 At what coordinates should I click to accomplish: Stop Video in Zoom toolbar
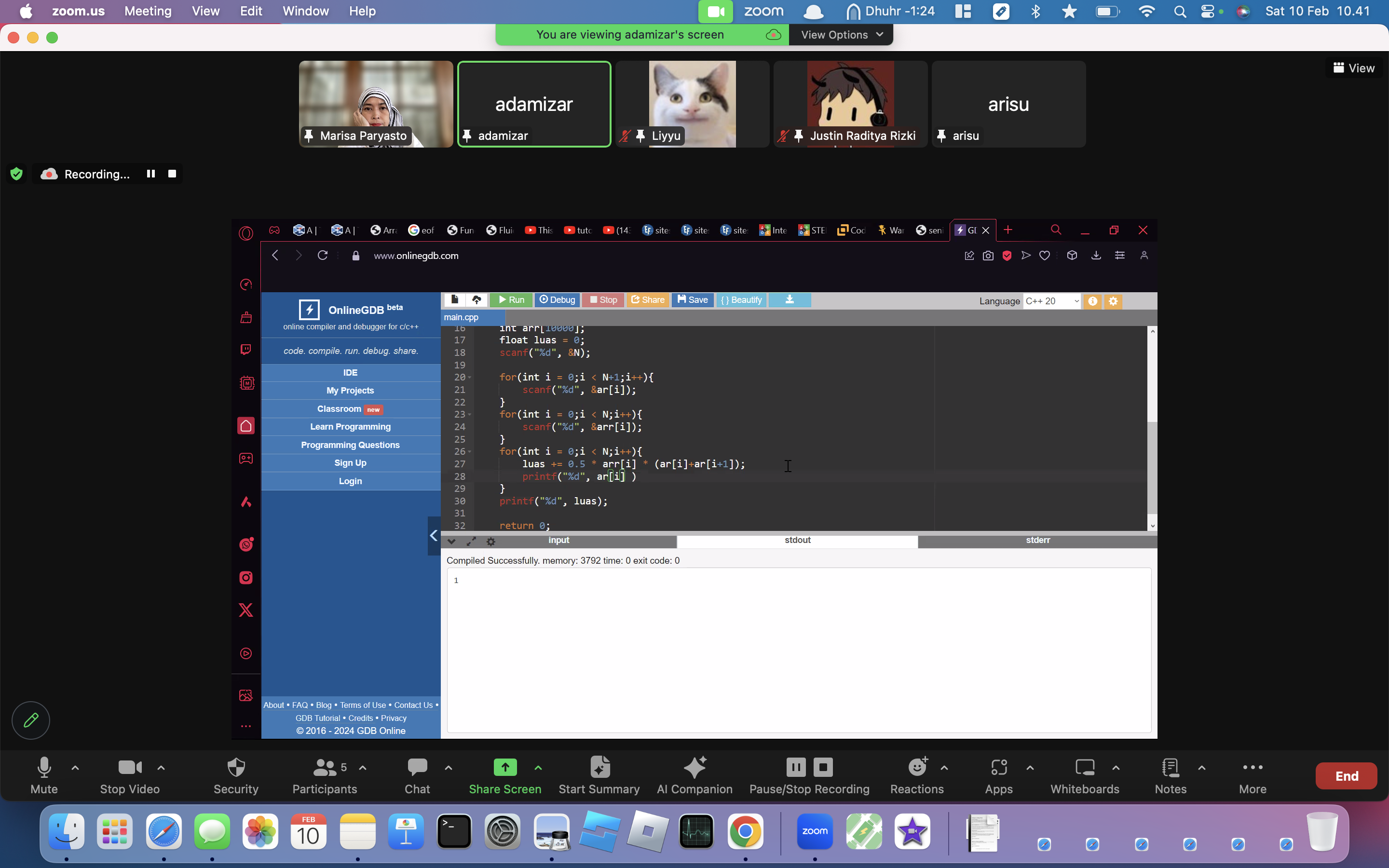[130, 775]
